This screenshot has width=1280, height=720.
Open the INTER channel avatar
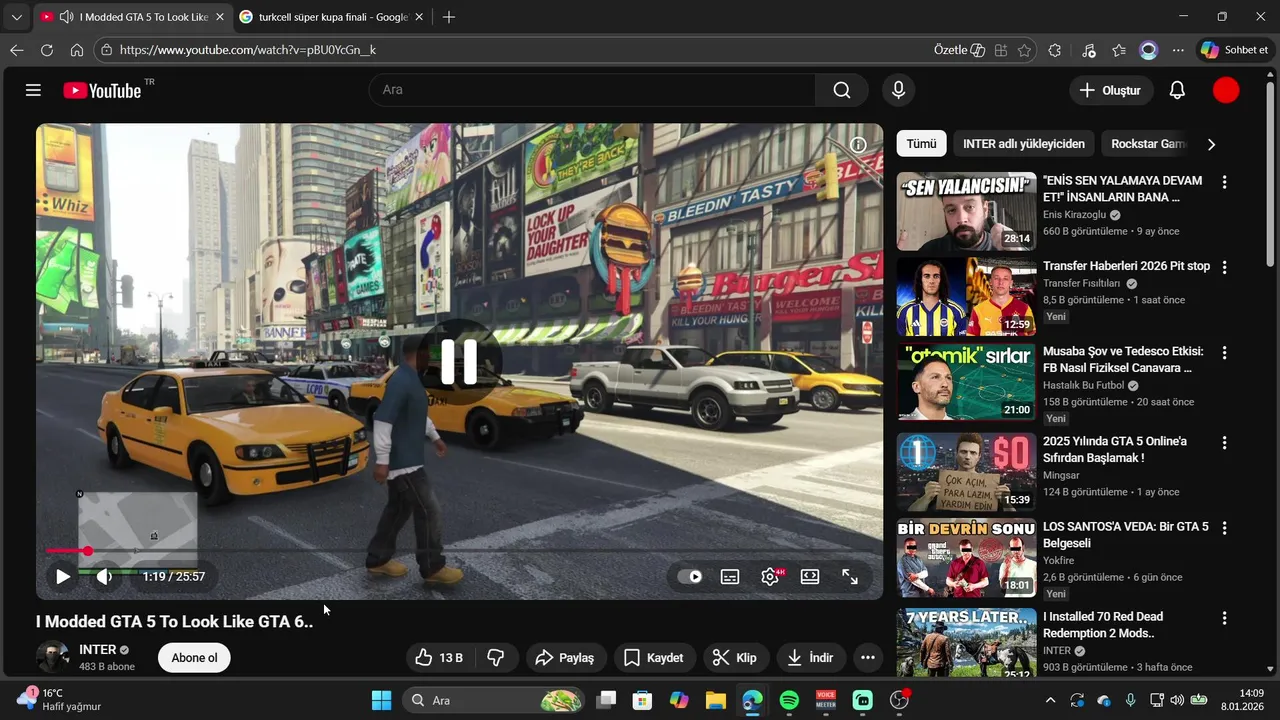[52, 657]
